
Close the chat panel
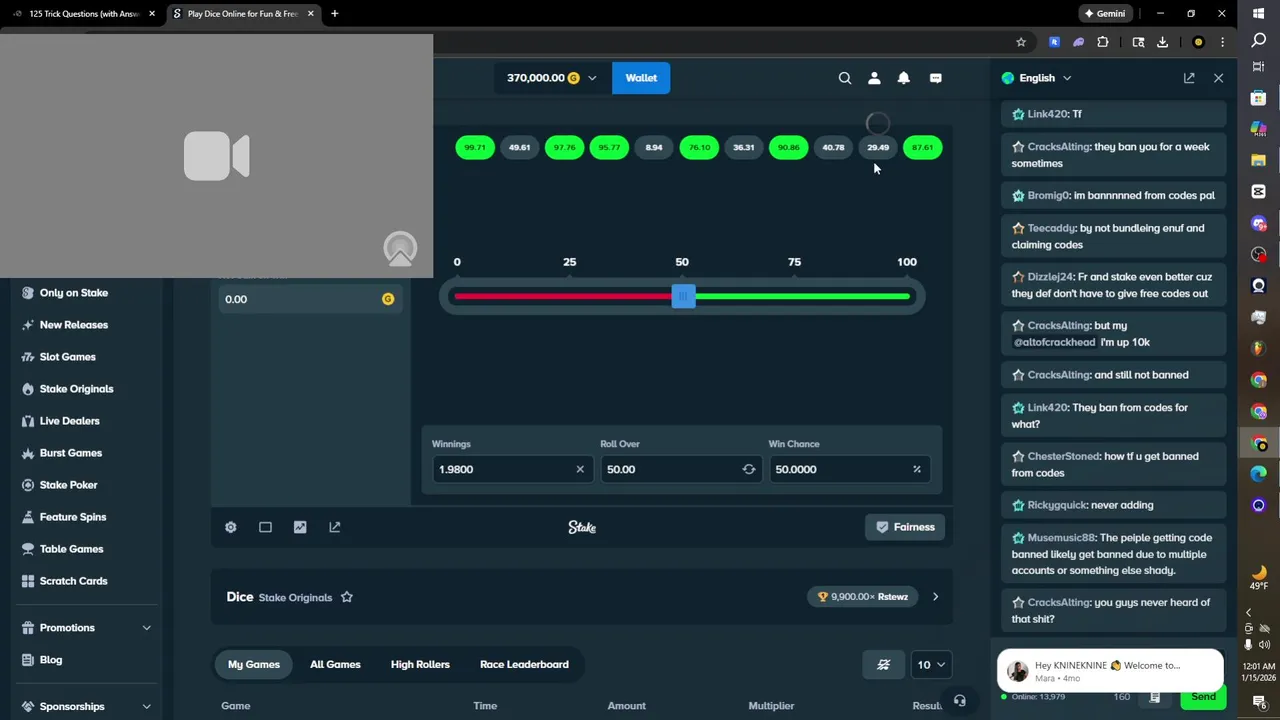[x=1218, y=78]
